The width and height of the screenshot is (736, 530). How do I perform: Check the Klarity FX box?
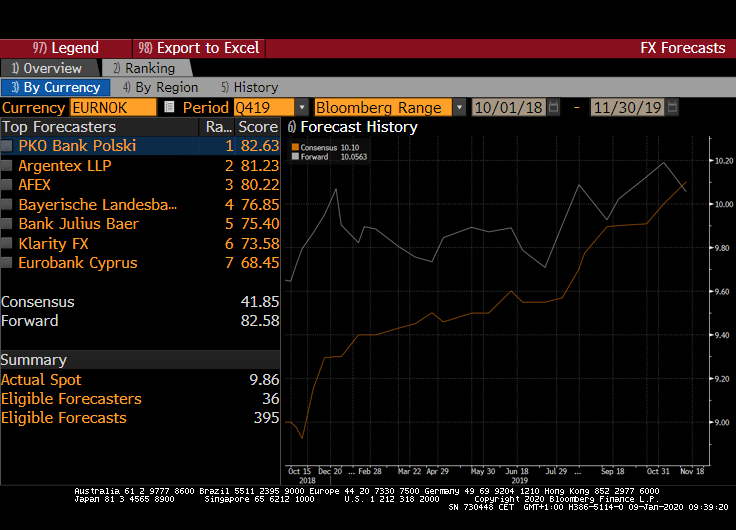click(x=8, y=243)
